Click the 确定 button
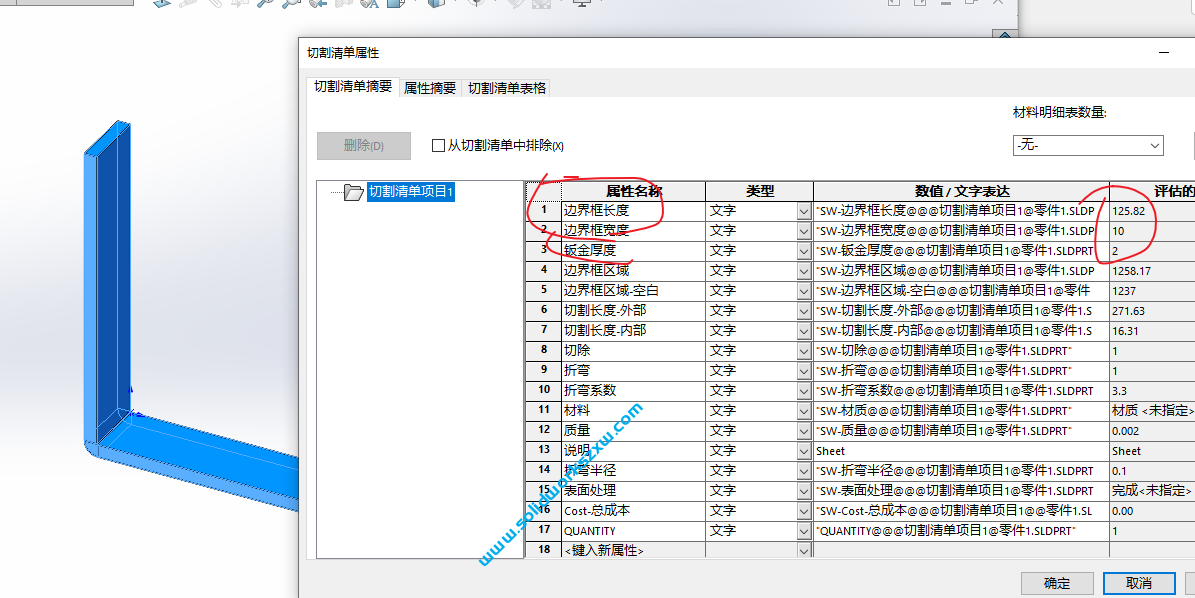 1055,583
